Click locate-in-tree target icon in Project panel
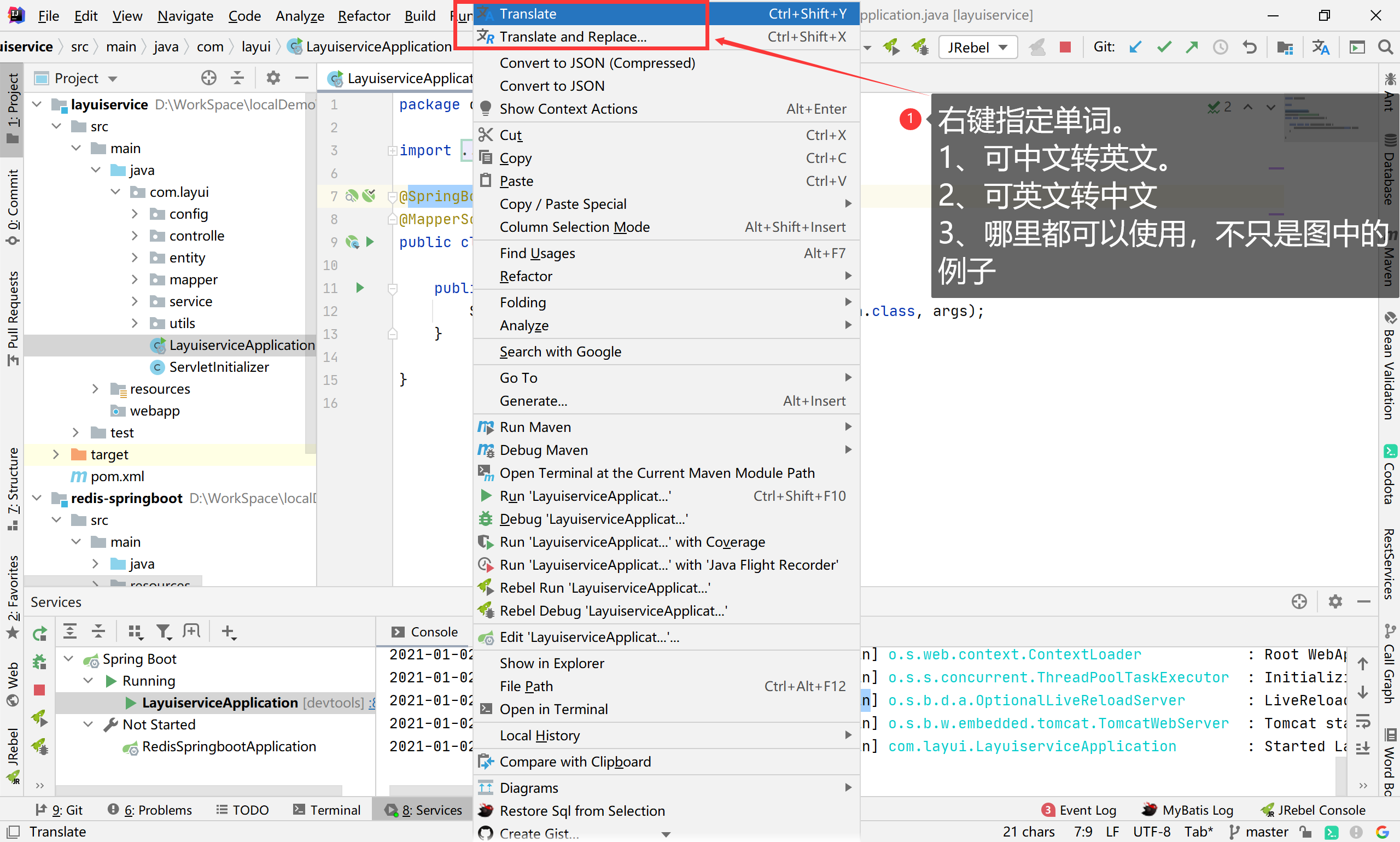 click(209, 78)
